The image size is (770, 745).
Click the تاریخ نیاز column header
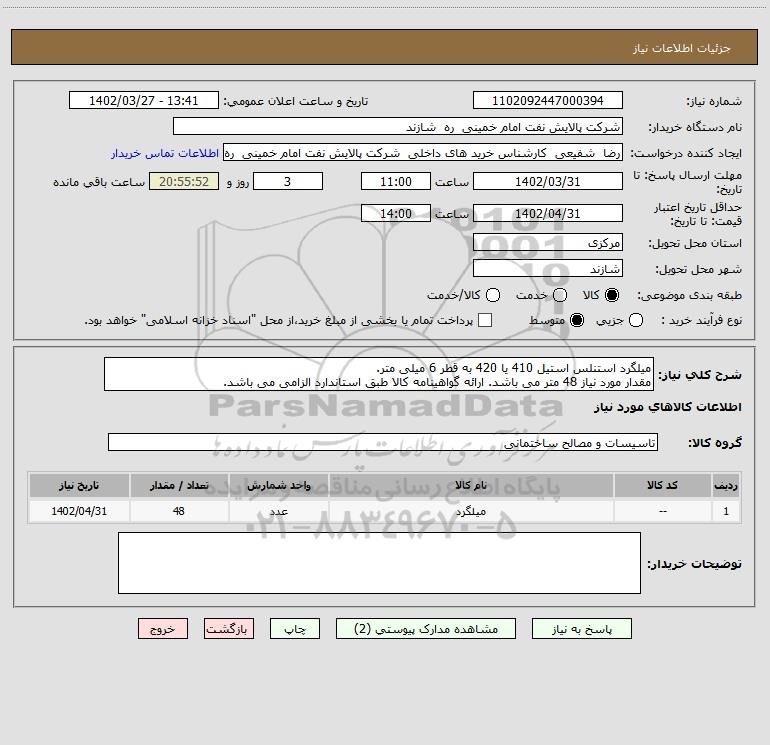point(79,486)
